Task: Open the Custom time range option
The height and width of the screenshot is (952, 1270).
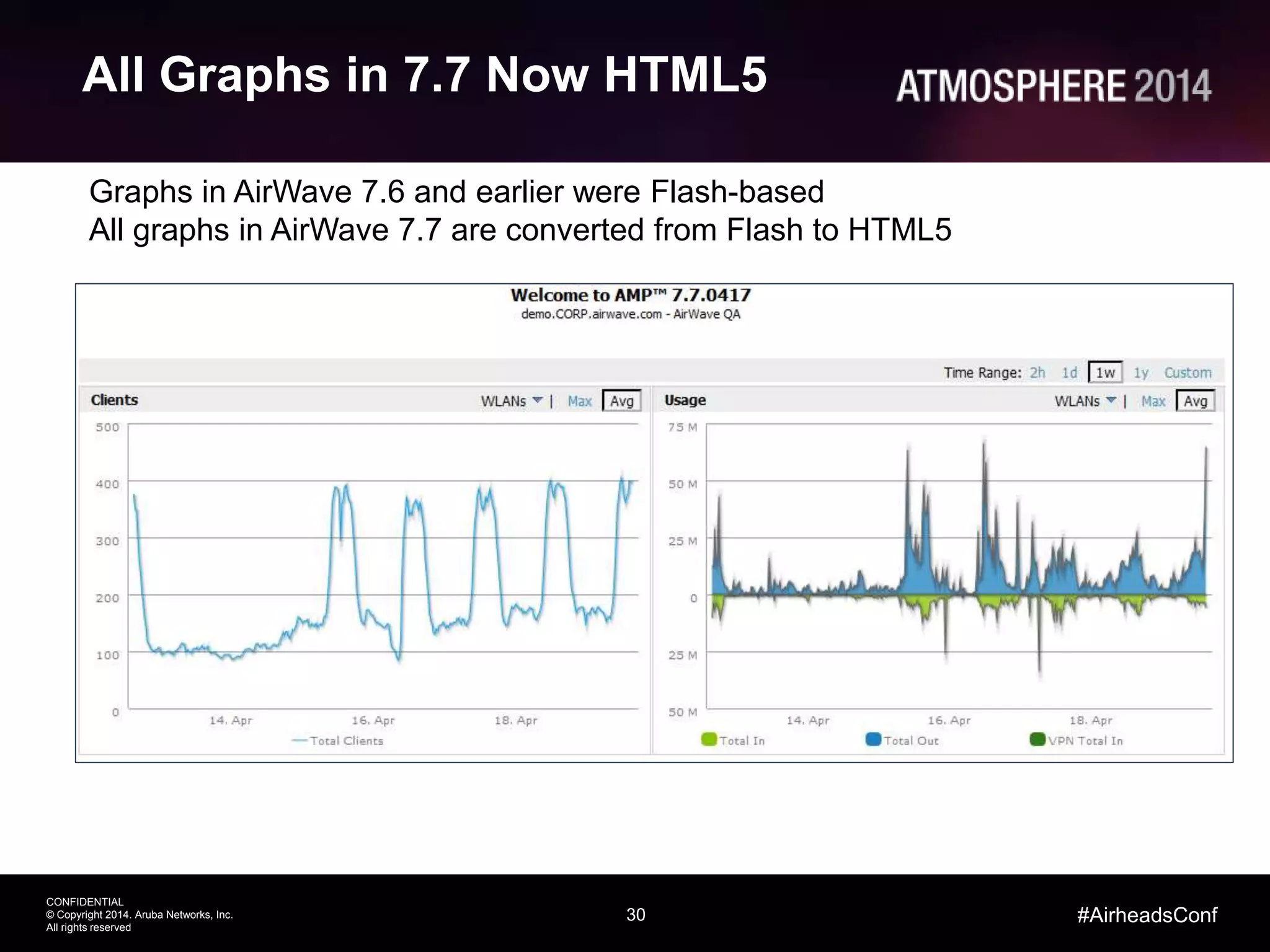Action: point(1188,372)
